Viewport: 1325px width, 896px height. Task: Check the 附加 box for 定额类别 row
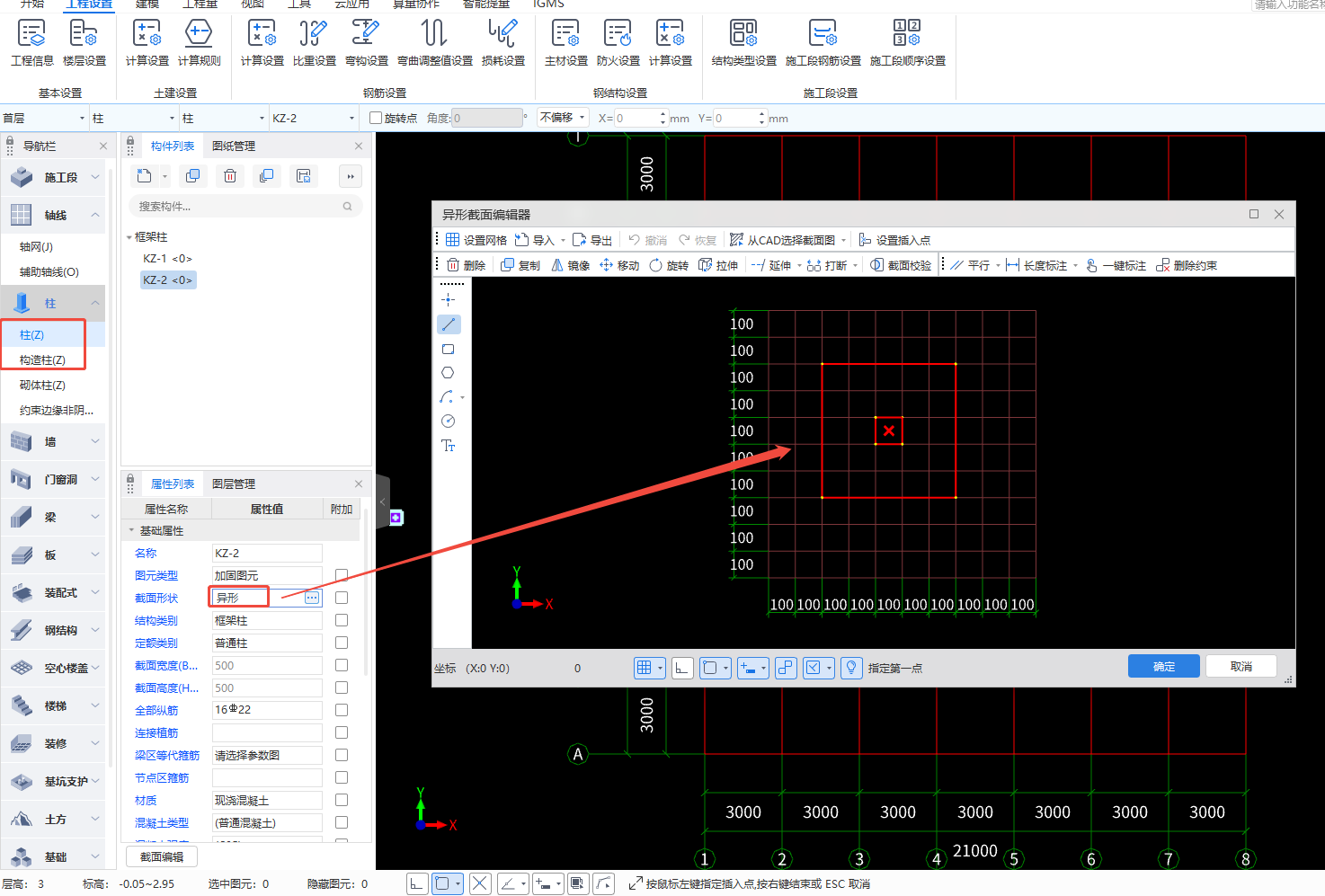click(342, 643)
